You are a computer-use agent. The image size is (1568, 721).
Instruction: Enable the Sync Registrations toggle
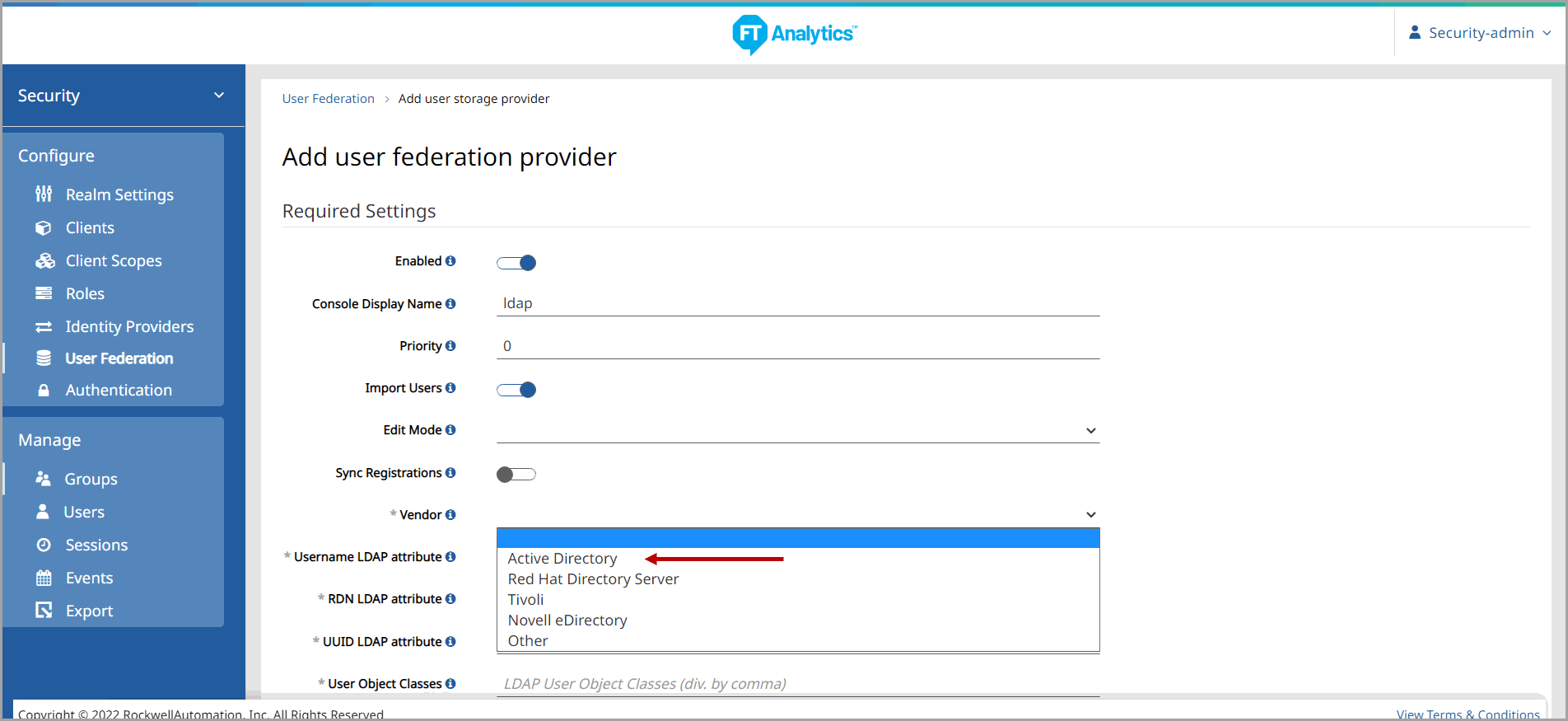[x=516, y=475]
